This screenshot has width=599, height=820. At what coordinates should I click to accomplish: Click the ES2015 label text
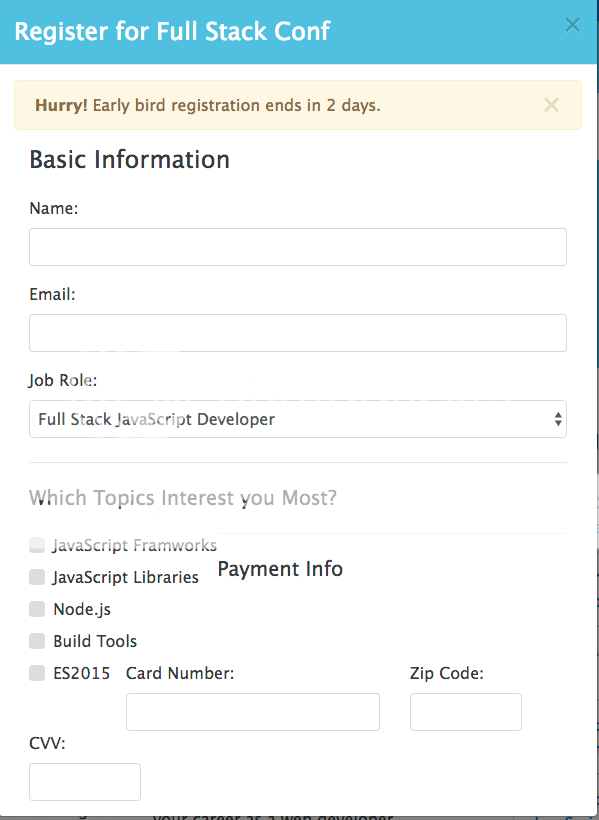coord(82,673)
